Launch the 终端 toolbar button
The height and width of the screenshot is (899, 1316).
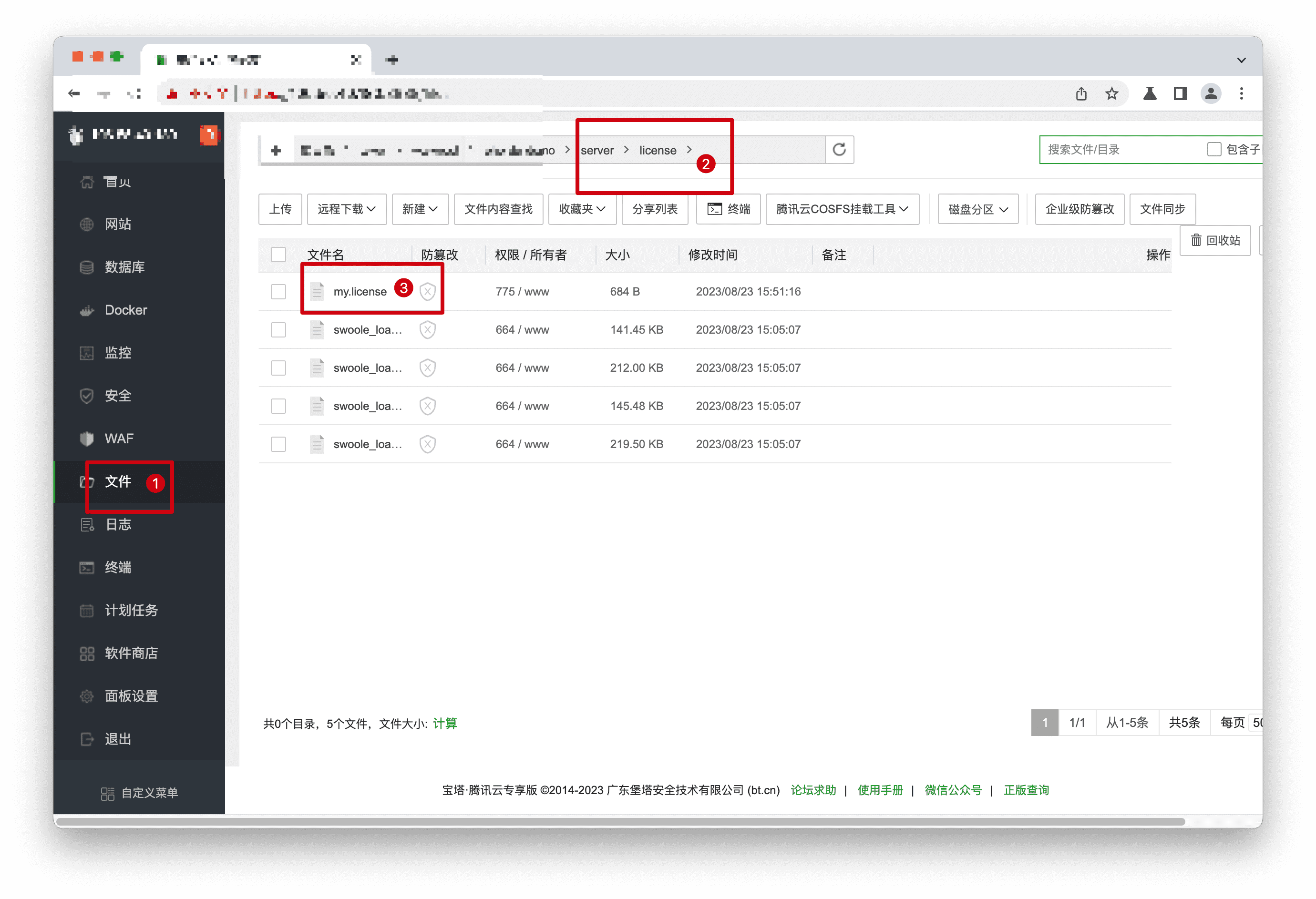pos(728,209)
